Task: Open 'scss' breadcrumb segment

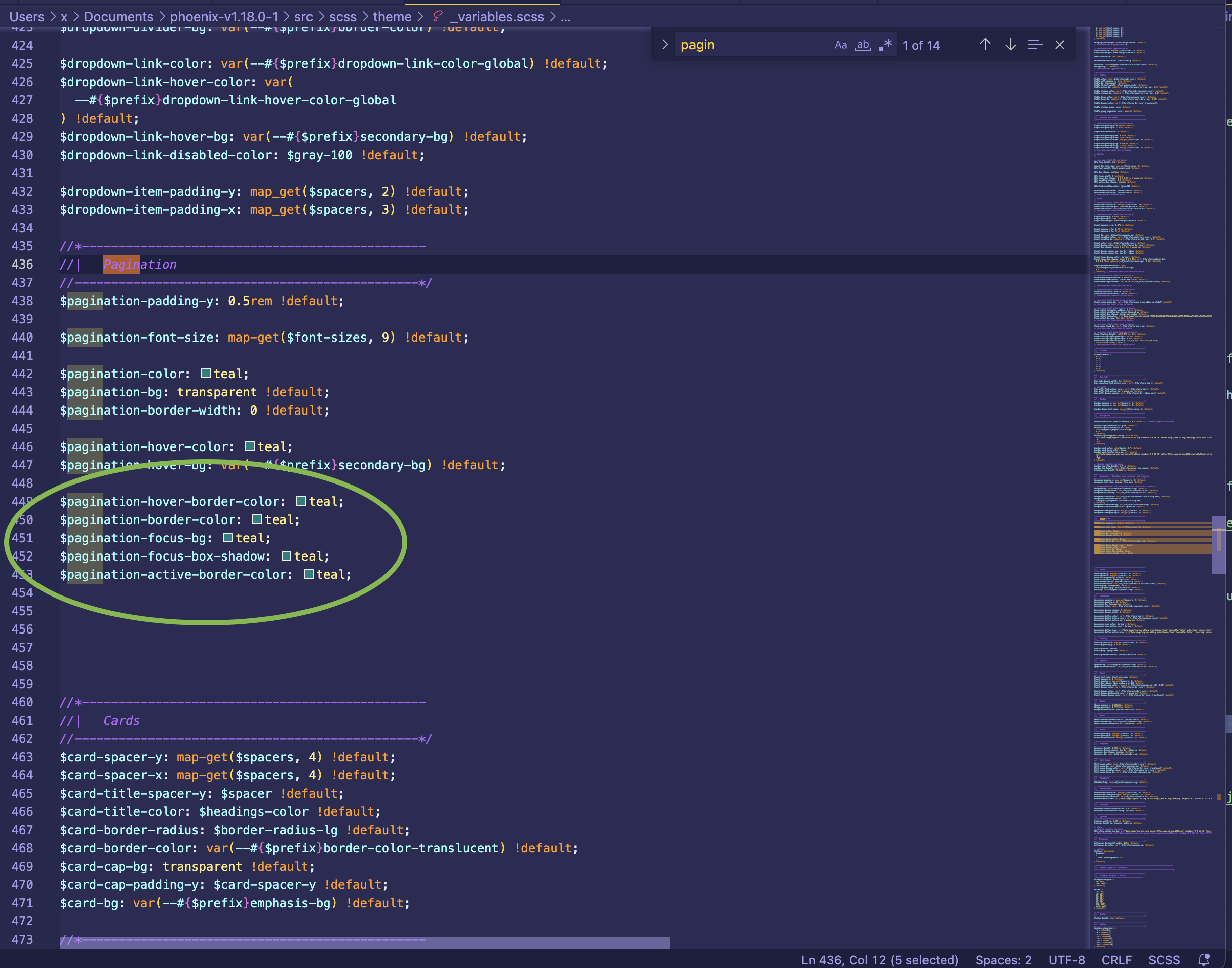Action: 342,17
